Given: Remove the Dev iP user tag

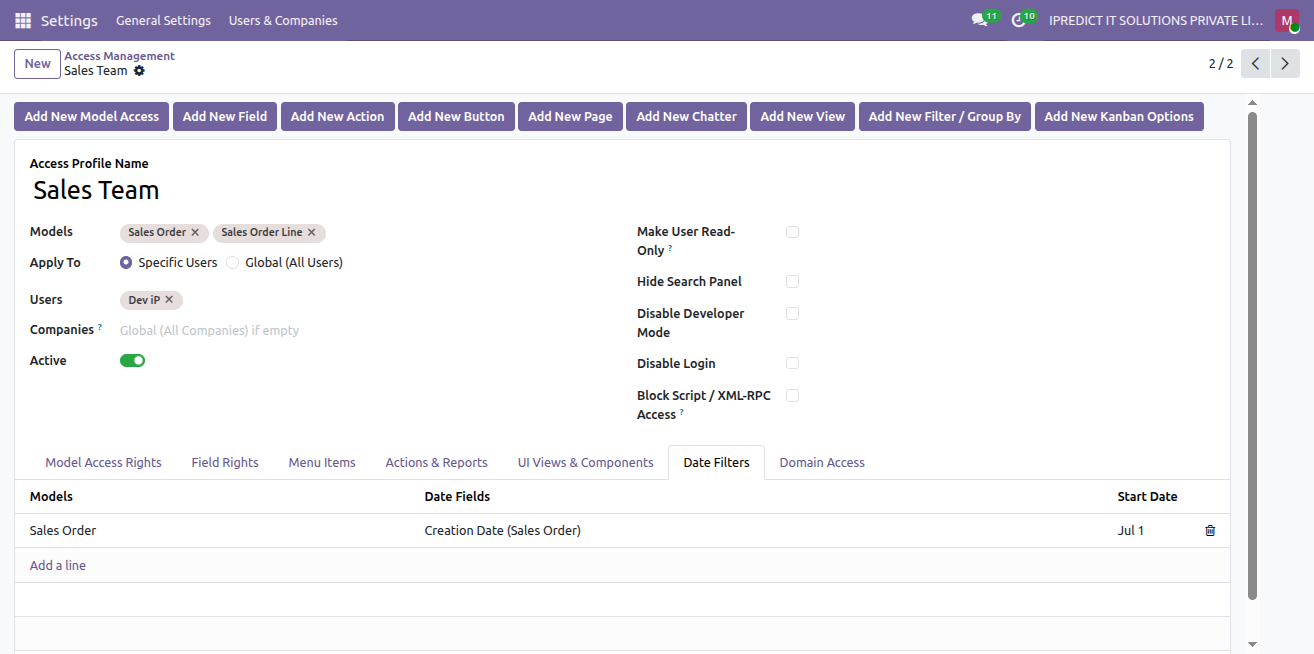Looking at the screenshot, I should point(169,300).
